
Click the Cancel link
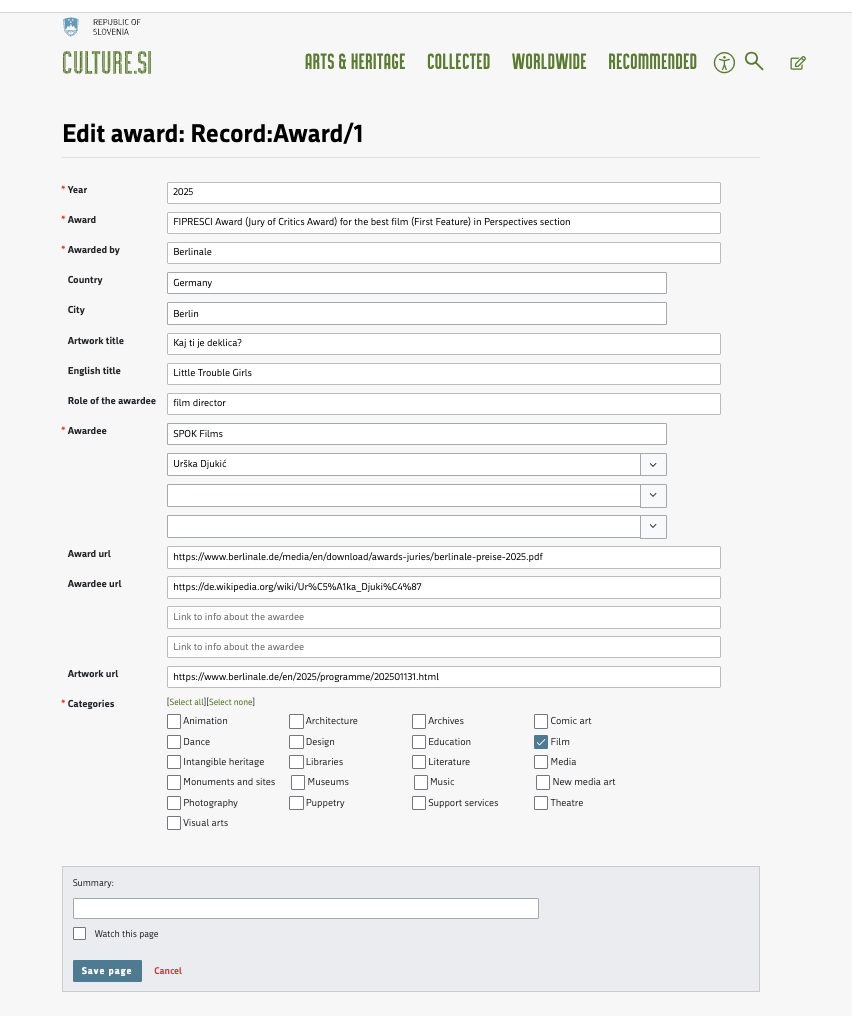click(168, 971)
